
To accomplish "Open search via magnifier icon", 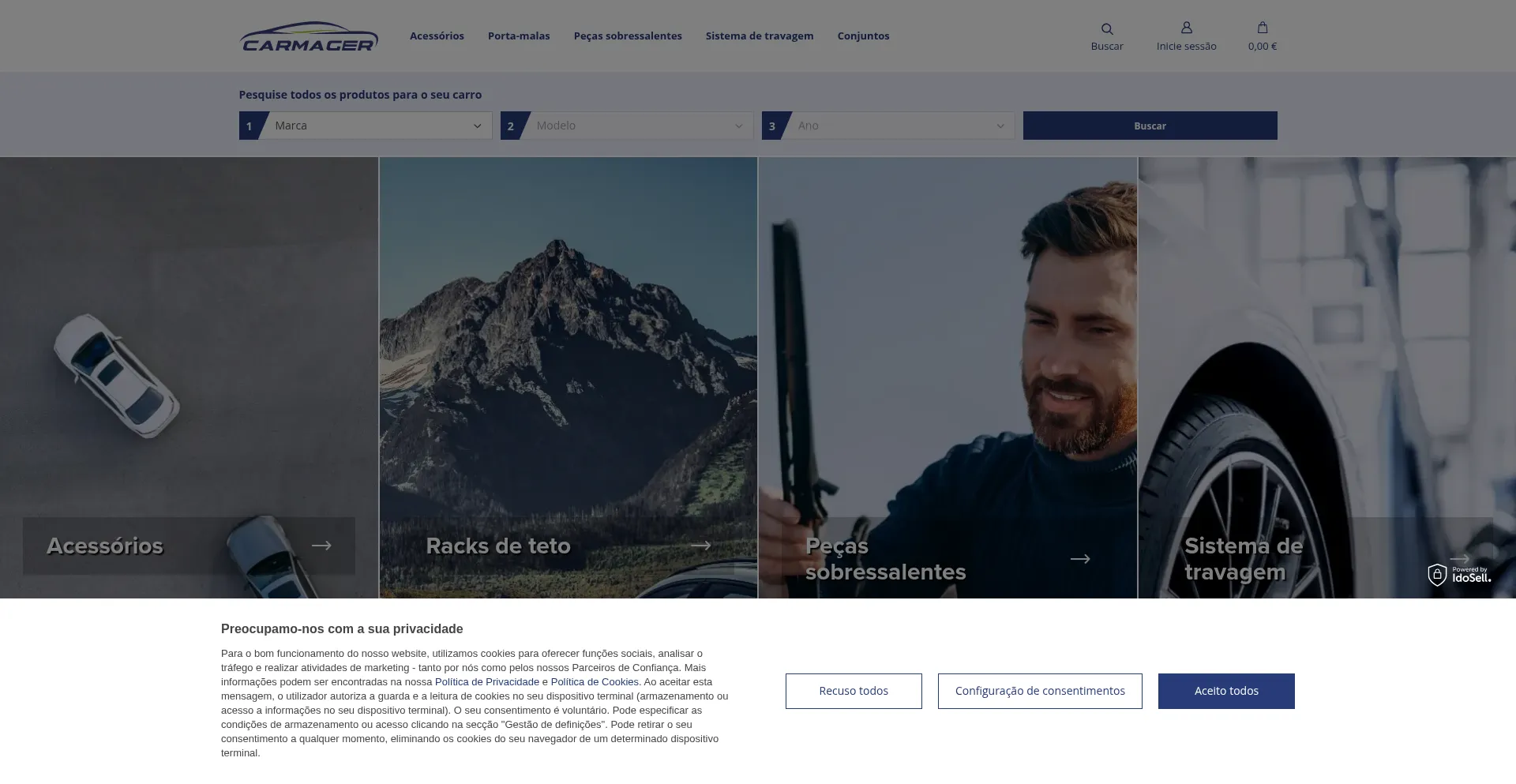I will [x=1106, y=29].
